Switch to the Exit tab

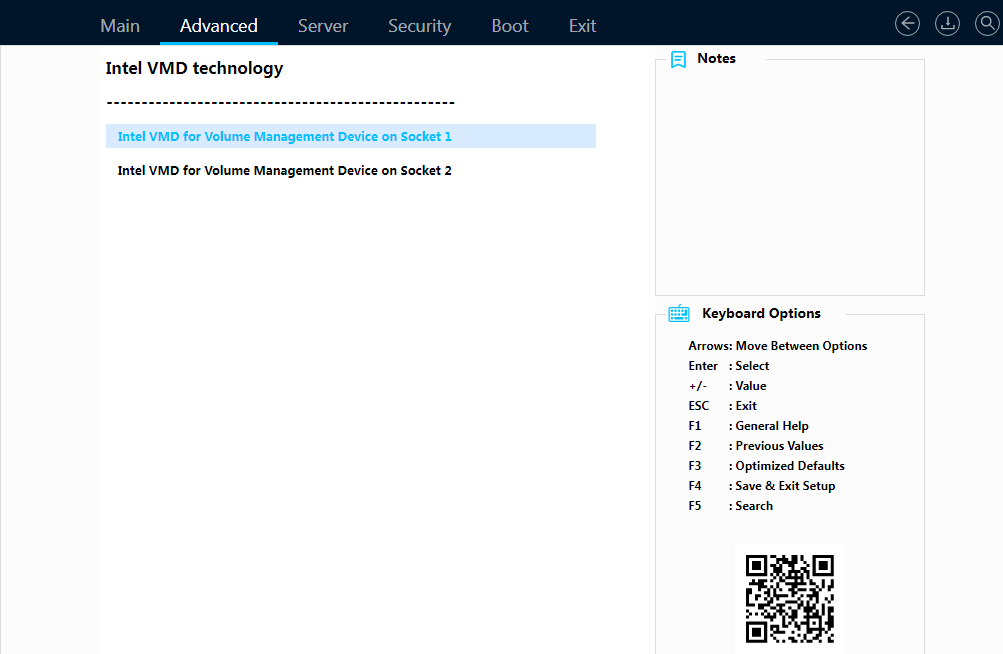pyautogui.click(x=583, y=26)
